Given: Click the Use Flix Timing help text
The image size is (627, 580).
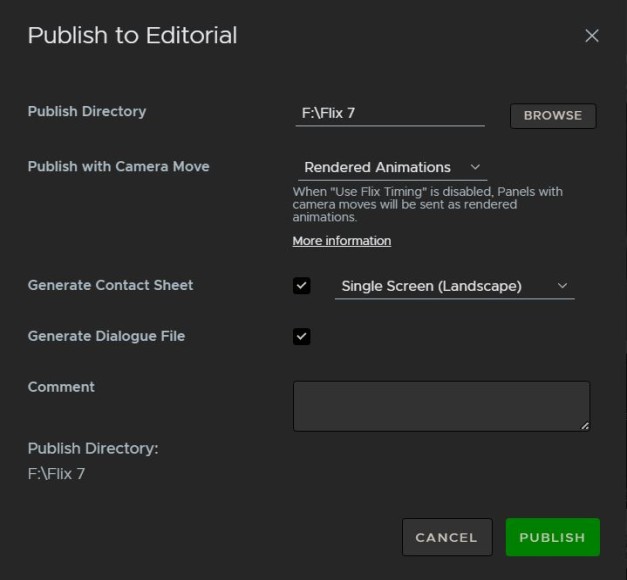Looking at the screenshot, I should coord(427,204).
